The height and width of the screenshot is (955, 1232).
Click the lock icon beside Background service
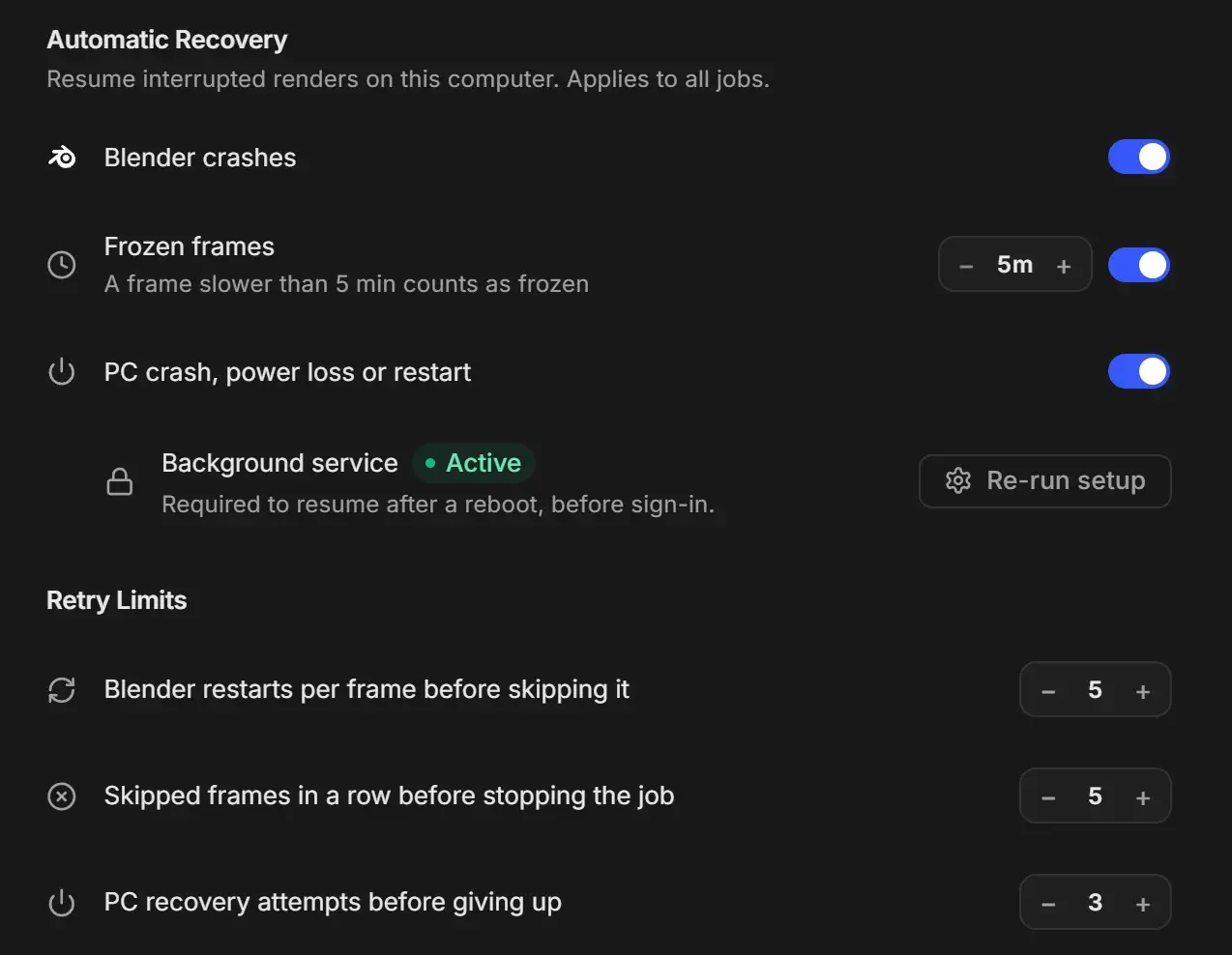120,481
